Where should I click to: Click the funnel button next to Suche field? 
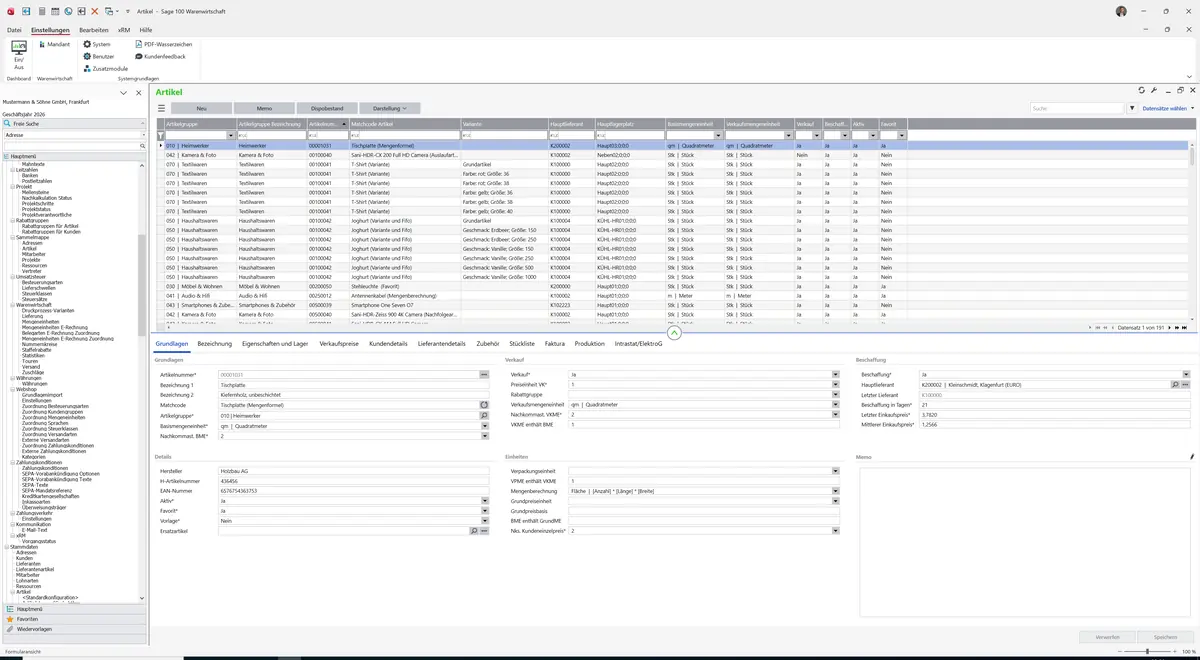[x=1132, y=108]
